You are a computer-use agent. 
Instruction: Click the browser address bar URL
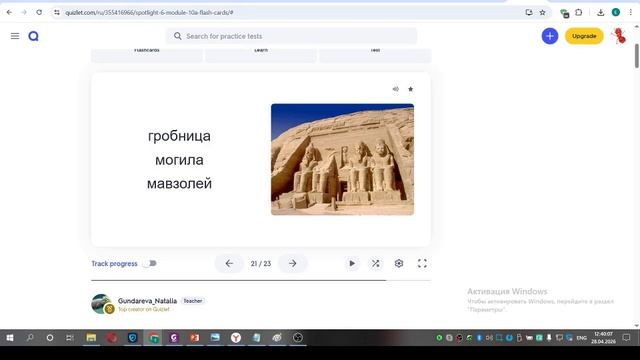(x=149, y=13)
